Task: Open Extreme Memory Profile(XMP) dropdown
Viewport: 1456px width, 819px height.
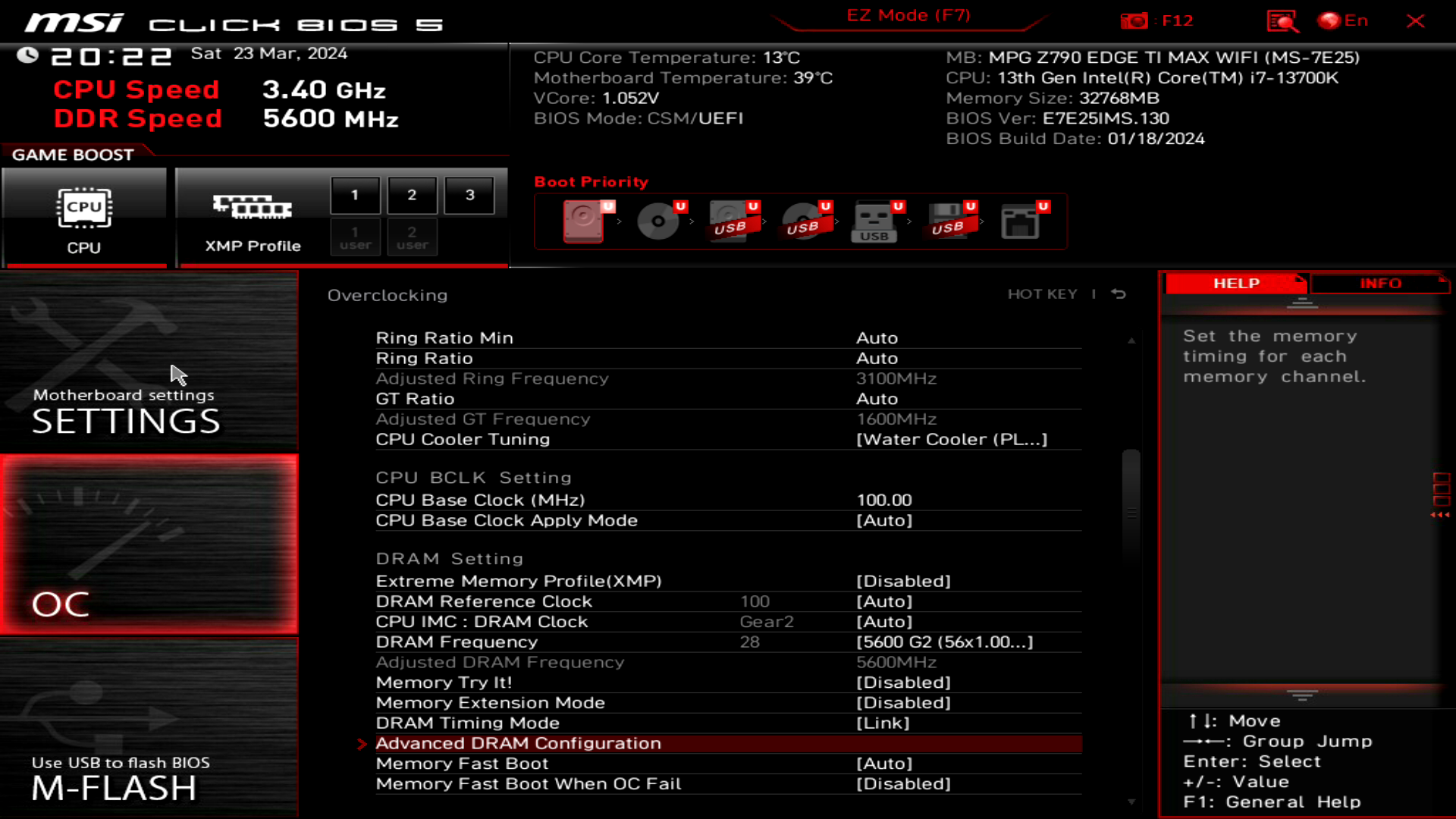Action: pos(903,582)
